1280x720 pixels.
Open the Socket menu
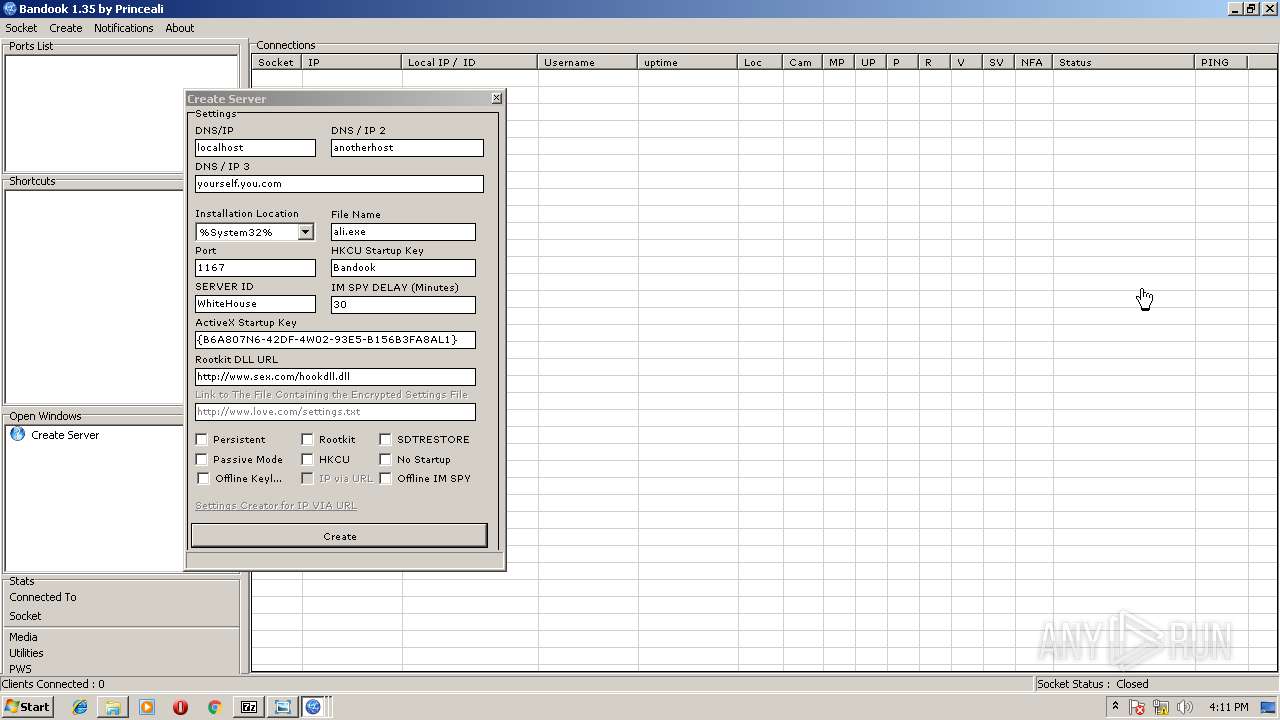(21, 28)
